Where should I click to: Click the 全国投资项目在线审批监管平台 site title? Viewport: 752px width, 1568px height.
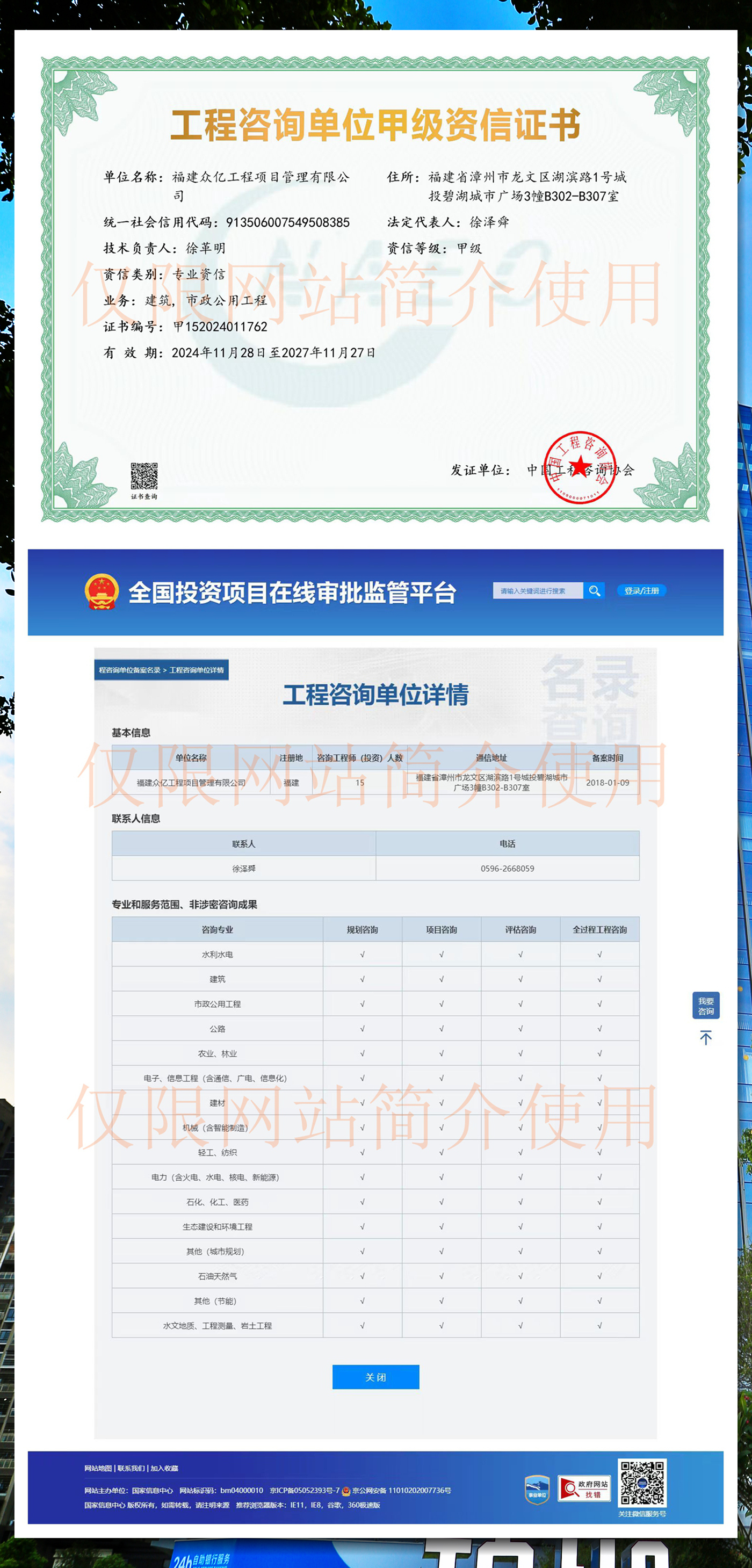(x=292, y=592)
